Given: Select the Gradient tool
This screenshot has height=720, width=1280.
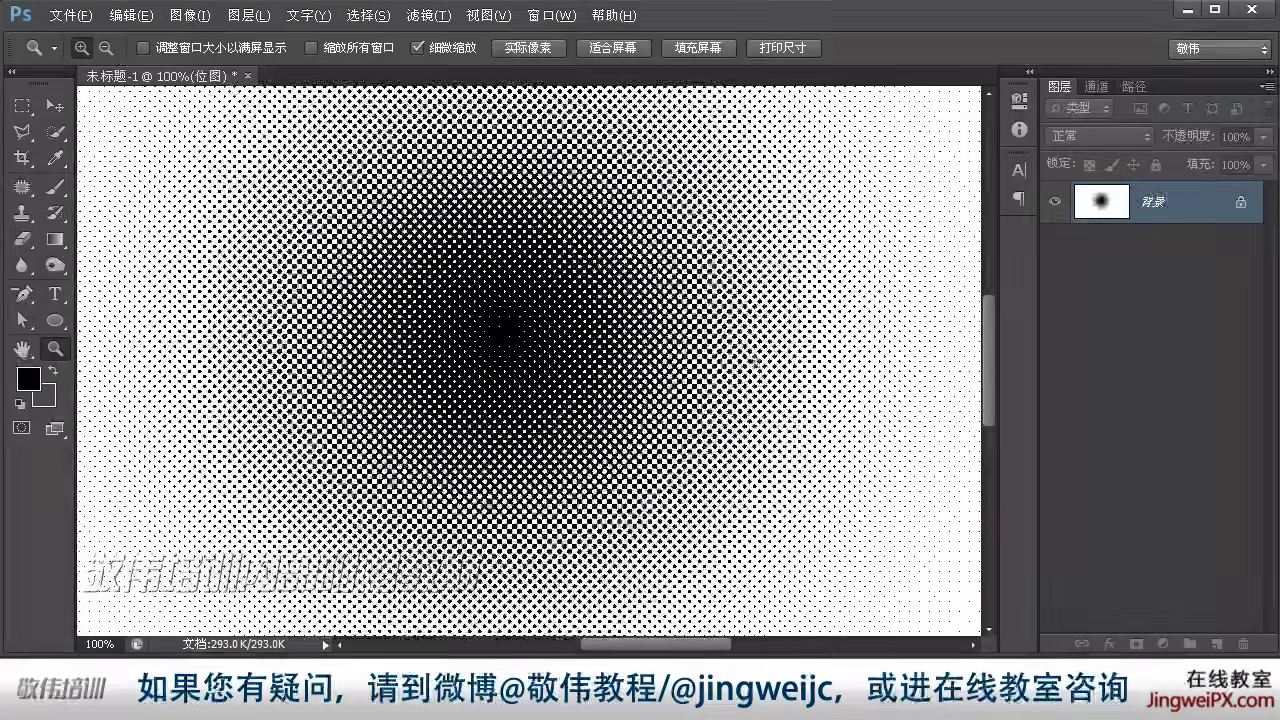Looking at the screenshot, I should (x=55, y=239).
